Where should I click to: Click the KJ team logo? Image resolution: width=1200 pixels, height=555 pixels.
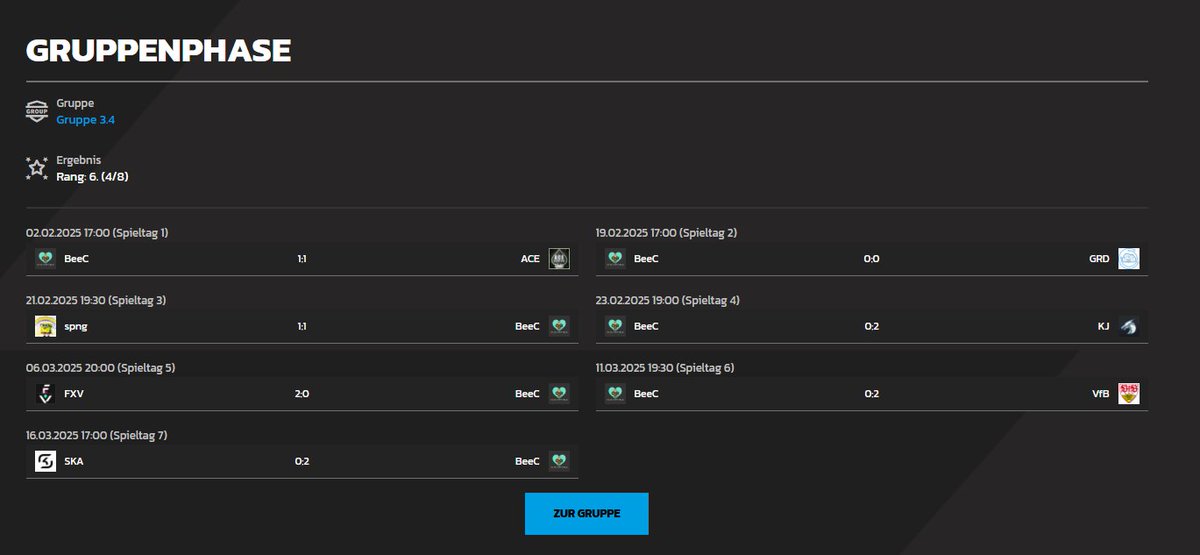click(x=1129, y=326)
